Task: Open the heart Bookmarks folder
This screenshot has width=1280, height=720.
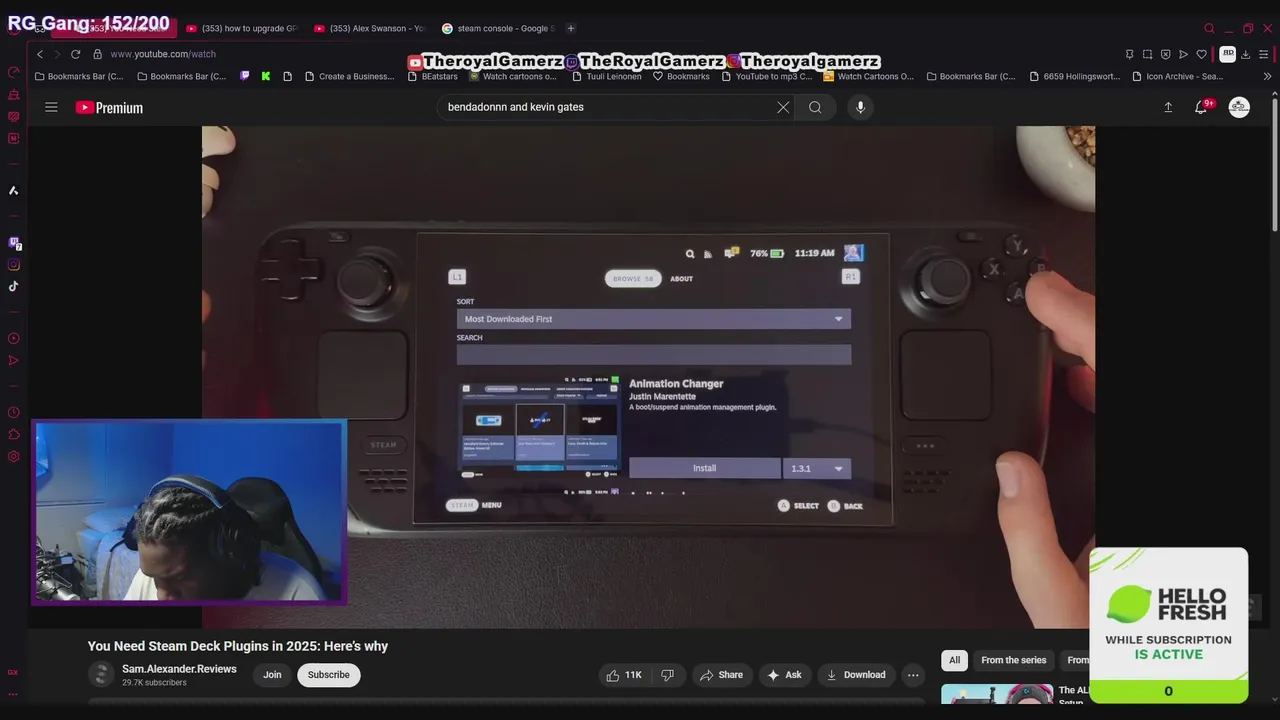Action: 681,76
